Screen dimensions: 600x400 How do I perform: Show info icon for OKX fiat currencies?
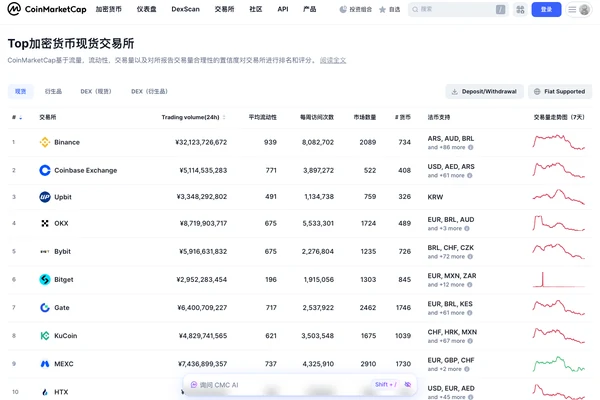[x=467, y=229]
